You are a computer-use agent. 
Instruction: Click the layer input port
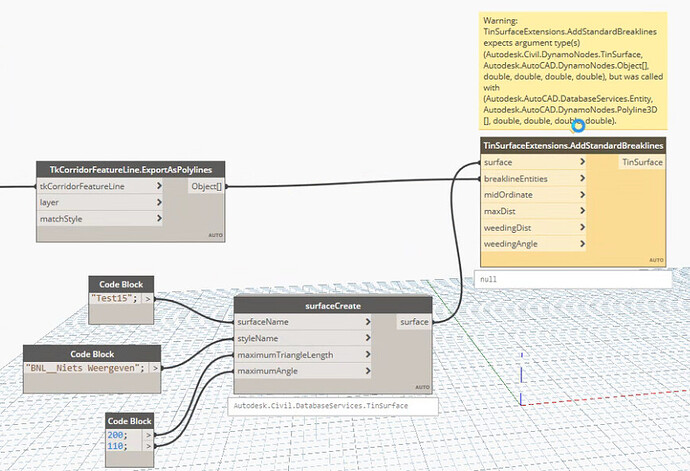click(x=100, y=202)
